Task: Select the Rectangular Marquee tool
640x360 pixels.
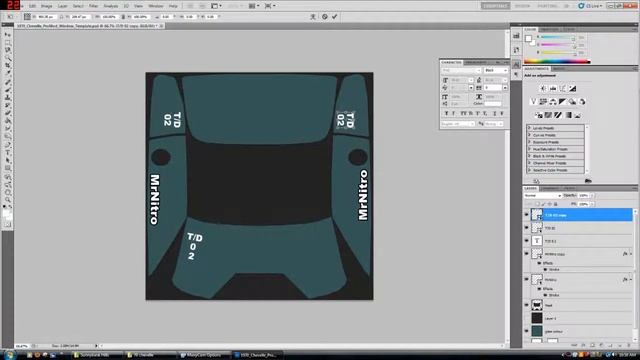Action: pos(7,43)
